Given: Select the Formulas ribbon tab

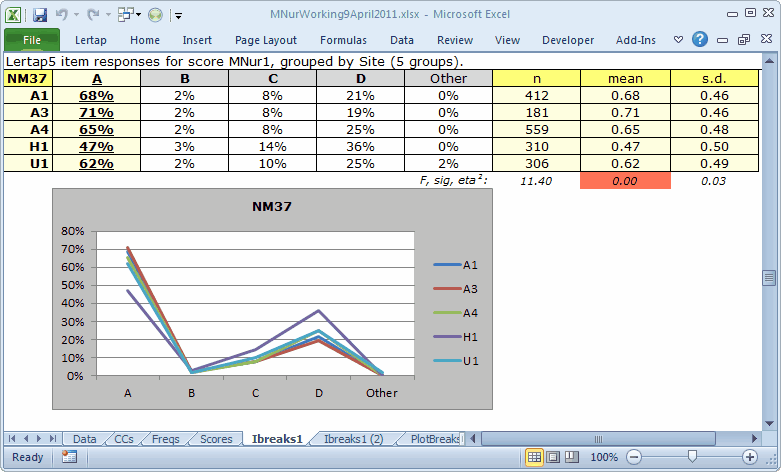Looking at the screenshot, I should (x=343, y=40).
